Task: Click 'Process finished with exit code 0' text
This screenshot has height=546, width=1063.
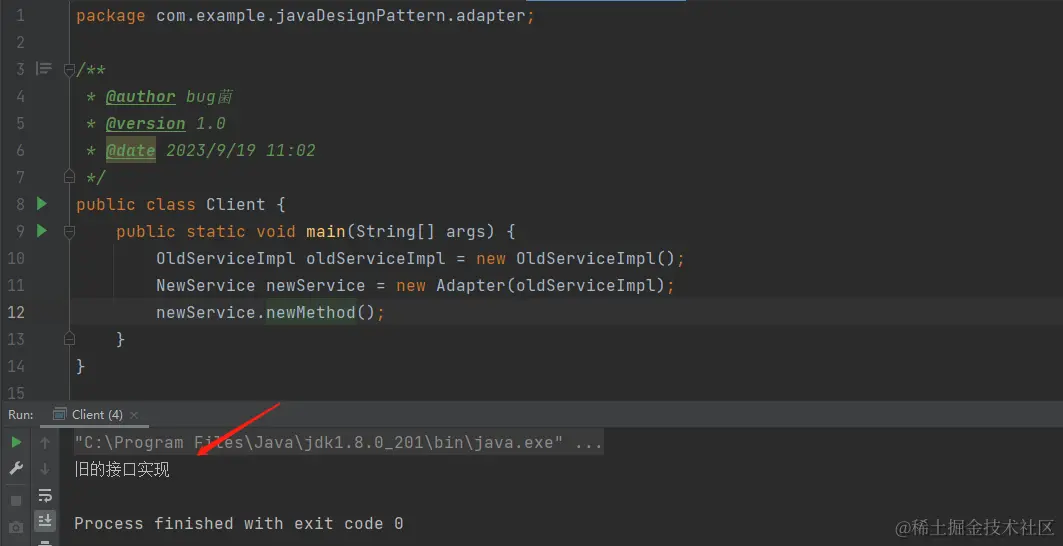Action: (239, 523)
